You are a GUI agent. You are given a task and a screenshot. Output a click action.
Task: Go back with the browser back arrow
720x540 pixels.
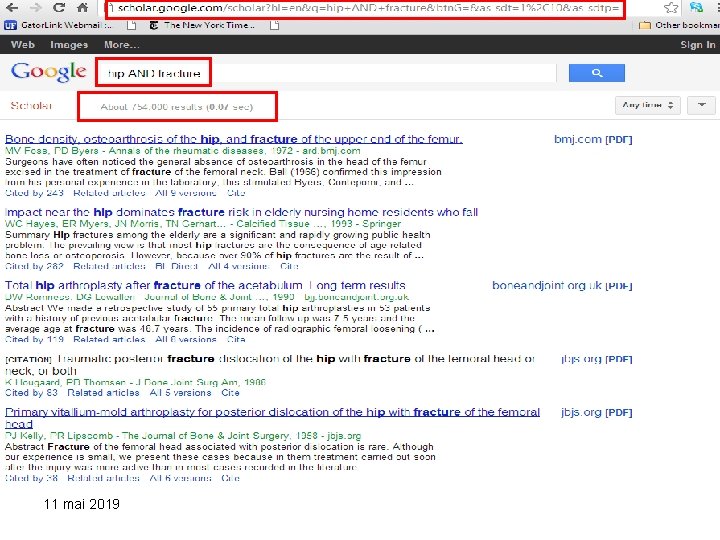coord(12,7)
